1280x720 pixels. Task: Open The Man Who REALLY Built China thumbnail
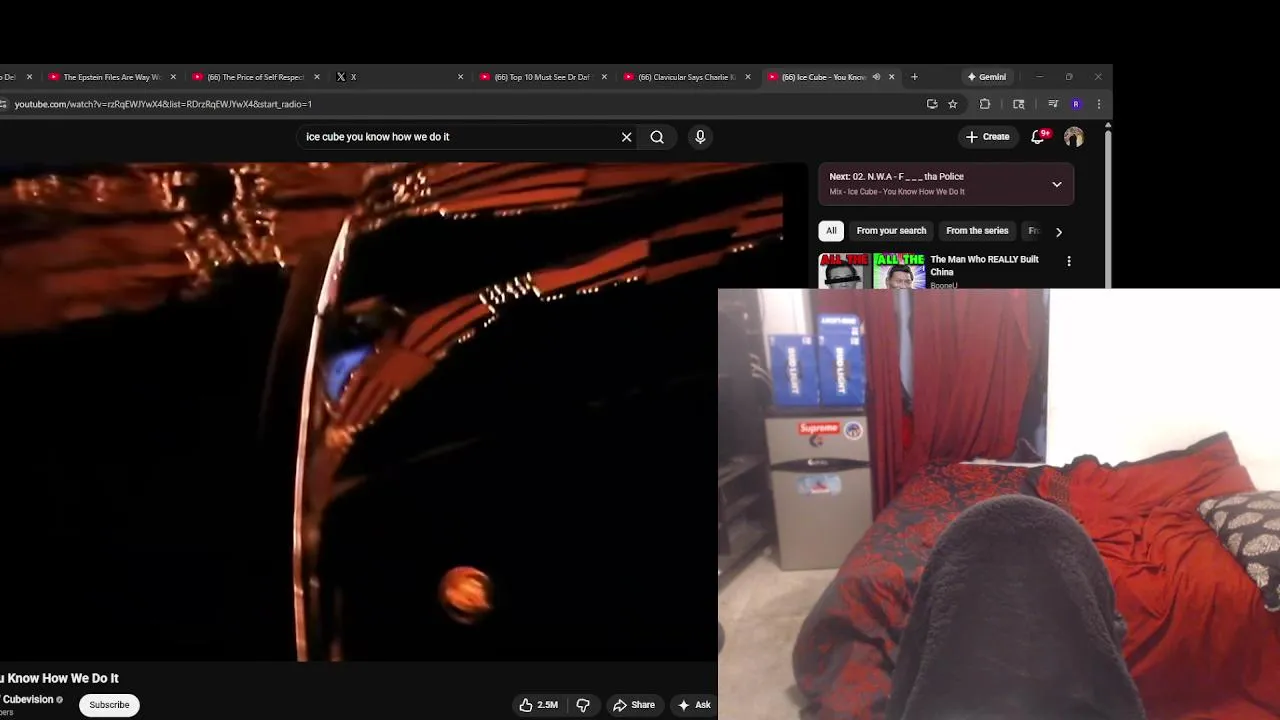(872, 270)
